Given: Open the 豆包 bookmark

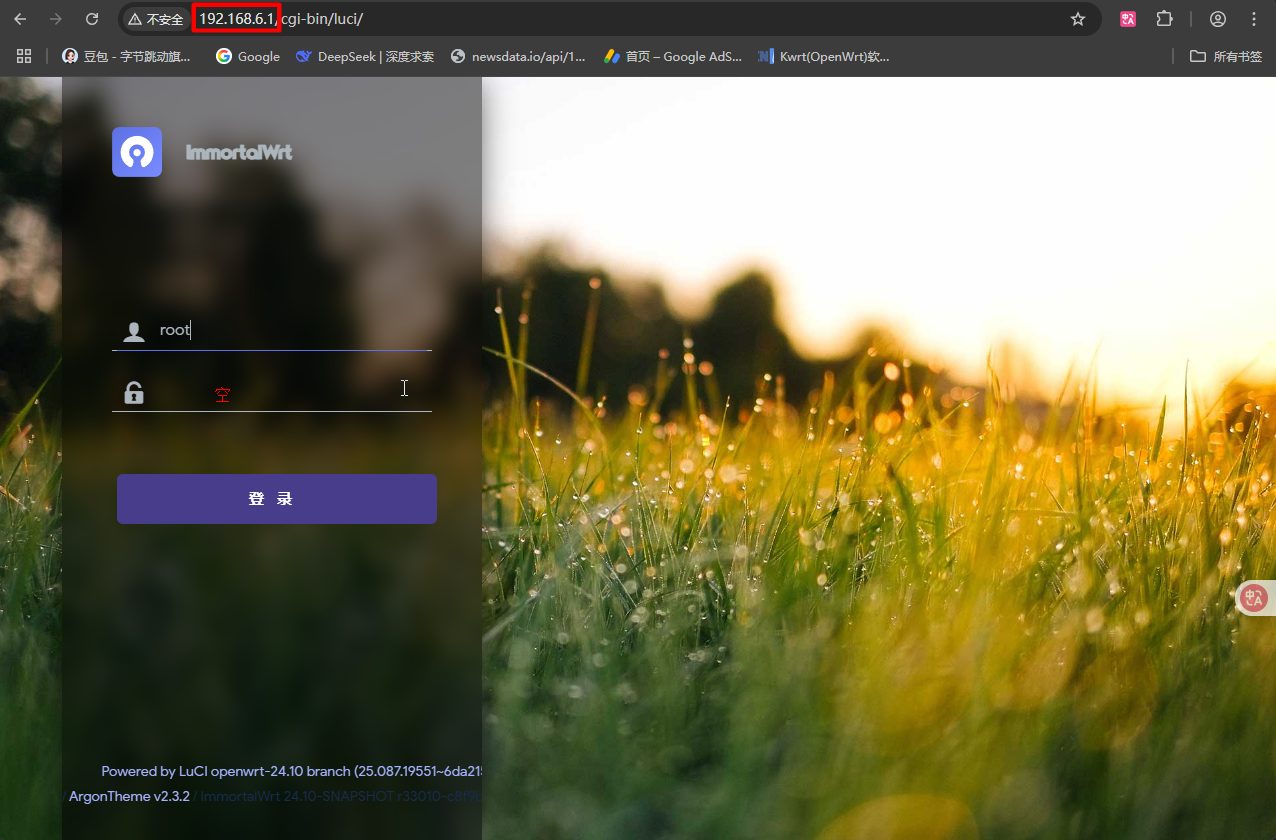Looking at the screenshot, I should point(127,56).
